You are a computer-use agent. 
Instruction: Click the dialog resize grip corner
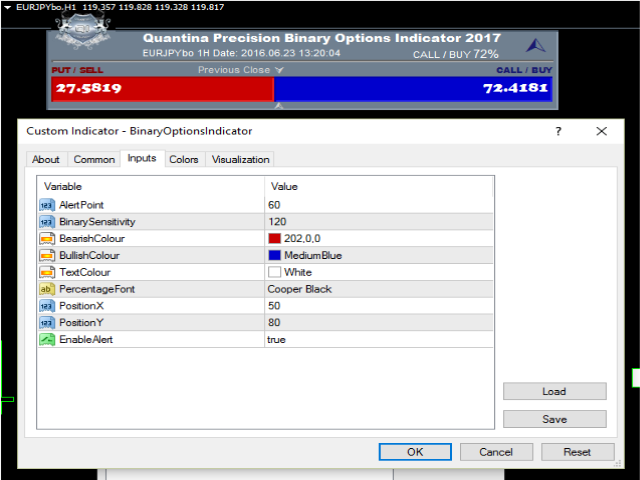[x=618, y=463]
